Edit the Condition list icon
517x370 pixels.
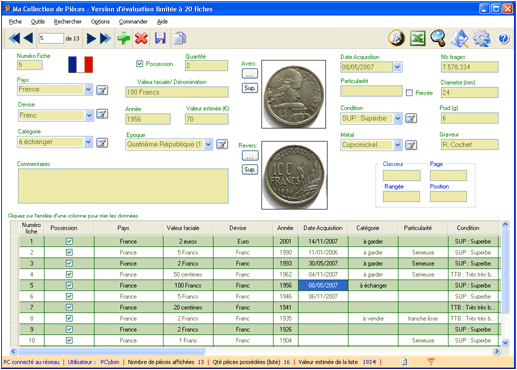click(411, 118)
